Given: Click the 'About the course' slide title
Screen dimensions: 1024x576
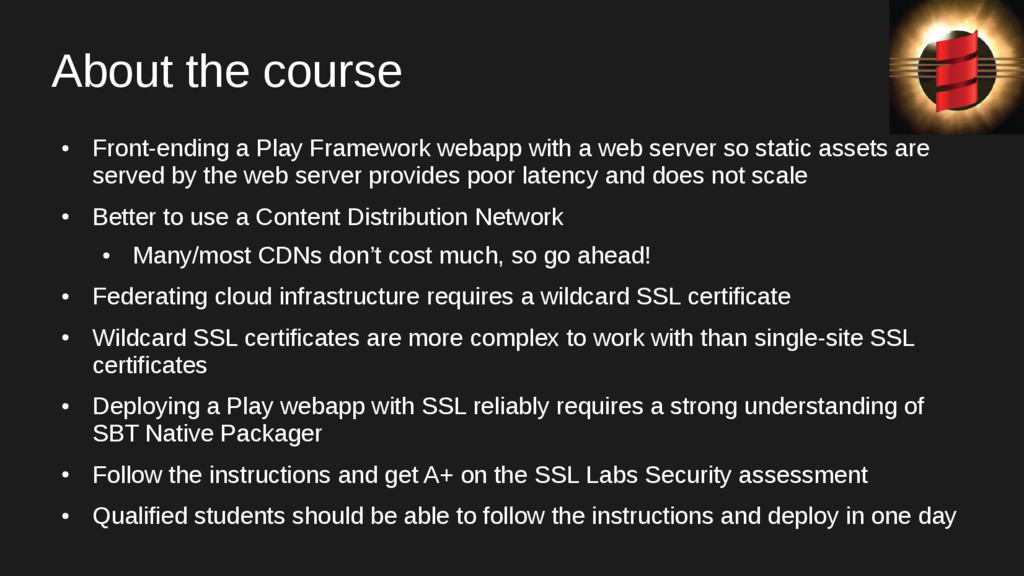Looking at the screenshot, I should click(227, 71).
